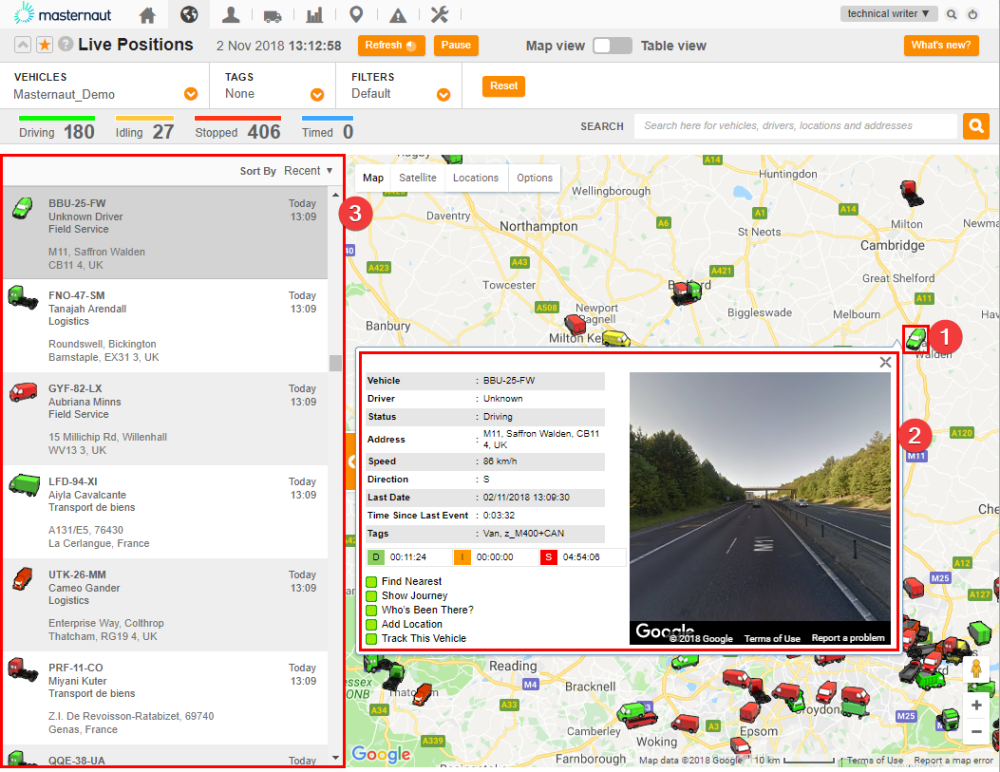Filter by Idling status count

[x=145, y=130]
